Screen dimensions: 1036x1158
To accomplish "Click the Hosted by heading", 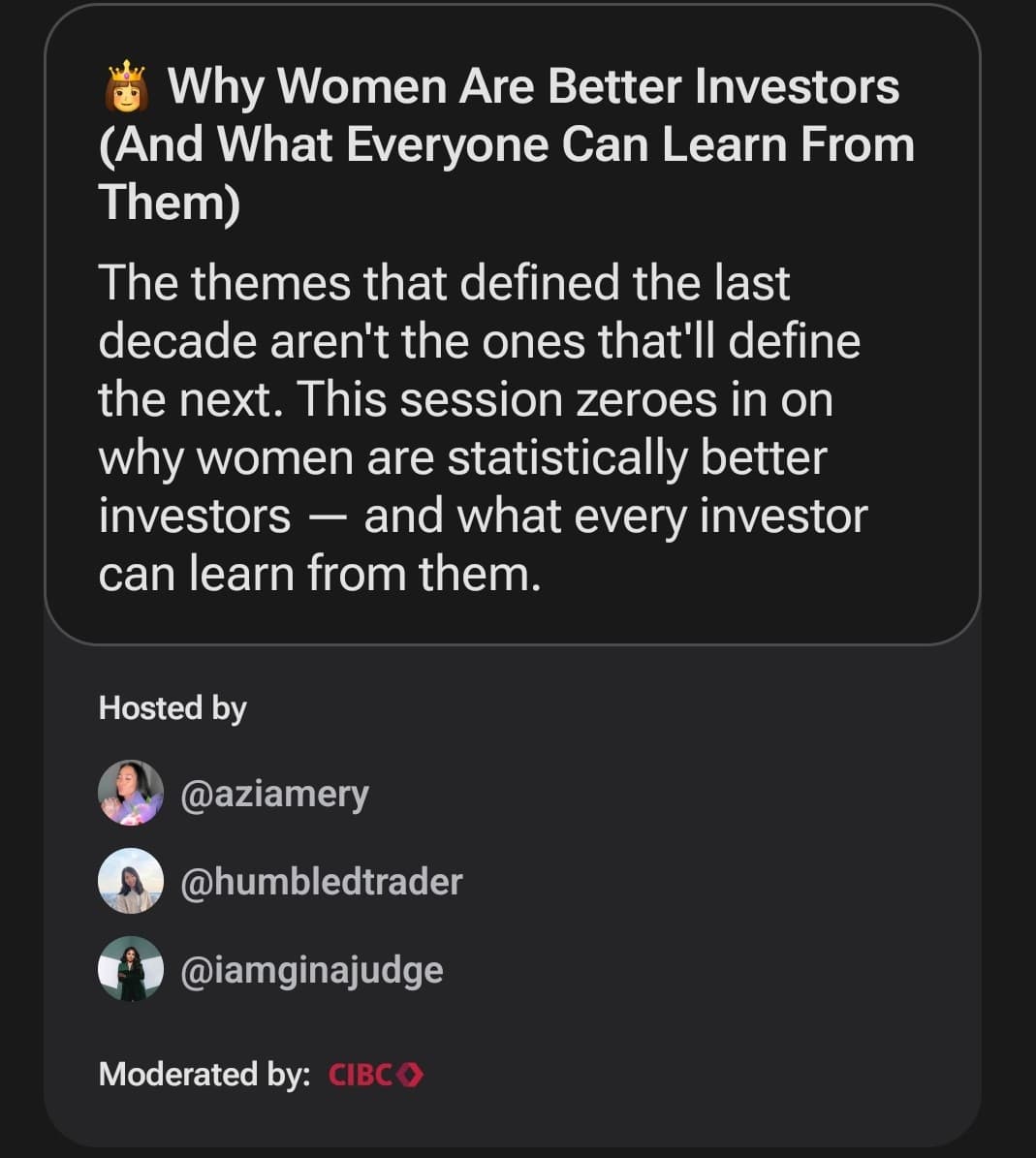I will coord(173,707).
